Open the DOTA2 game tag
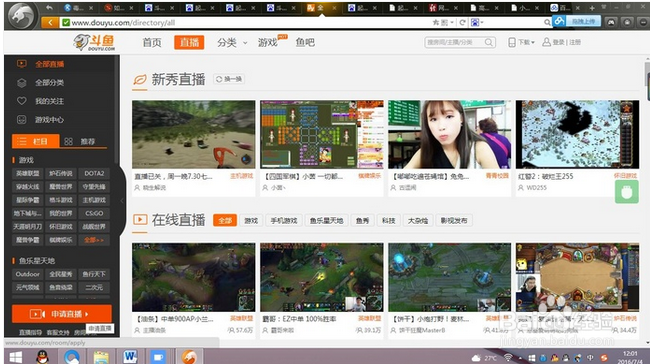This screenshot has width=650, height=364. (94, 173)
